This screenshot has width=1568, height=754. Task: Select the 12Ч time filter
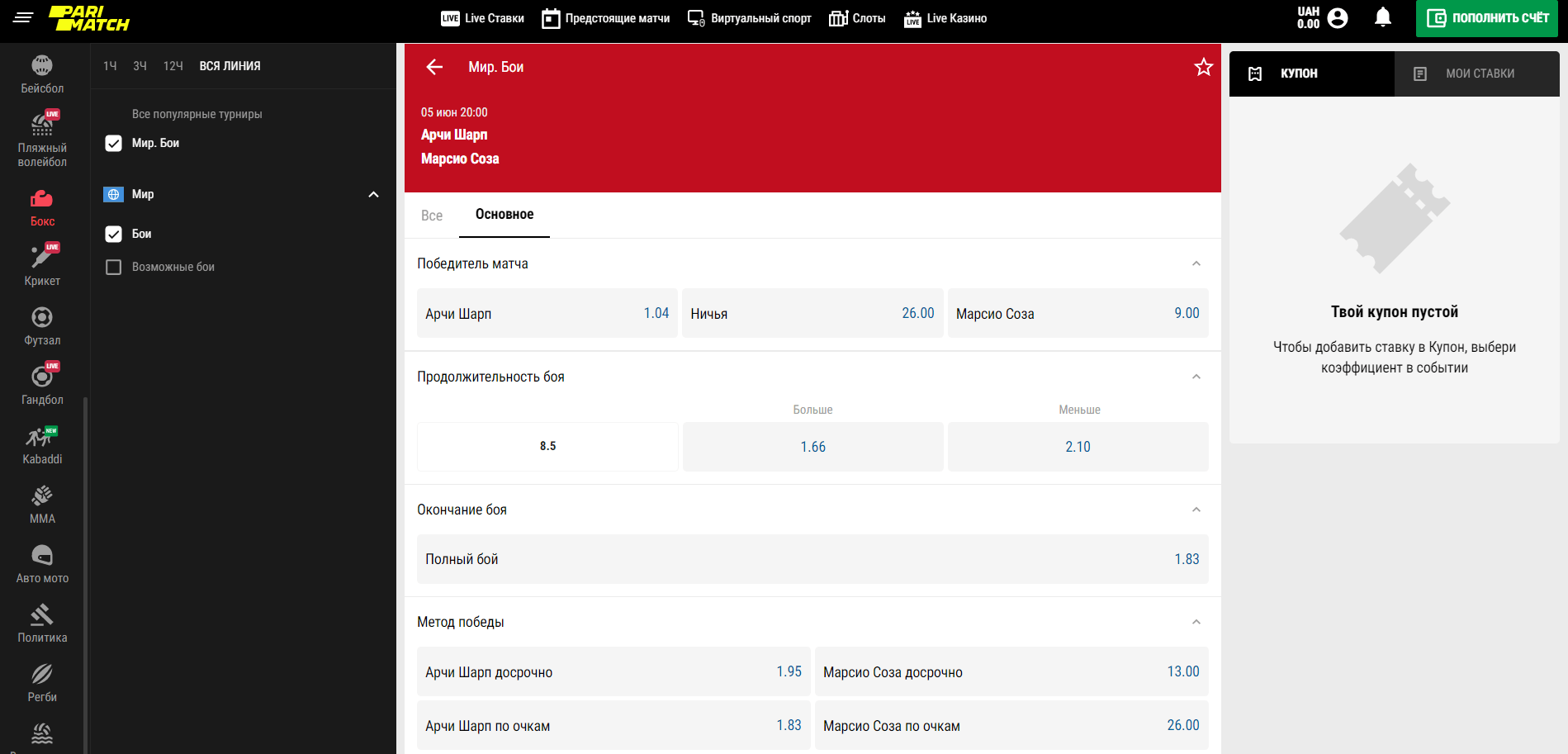click(x=173, y=66)
